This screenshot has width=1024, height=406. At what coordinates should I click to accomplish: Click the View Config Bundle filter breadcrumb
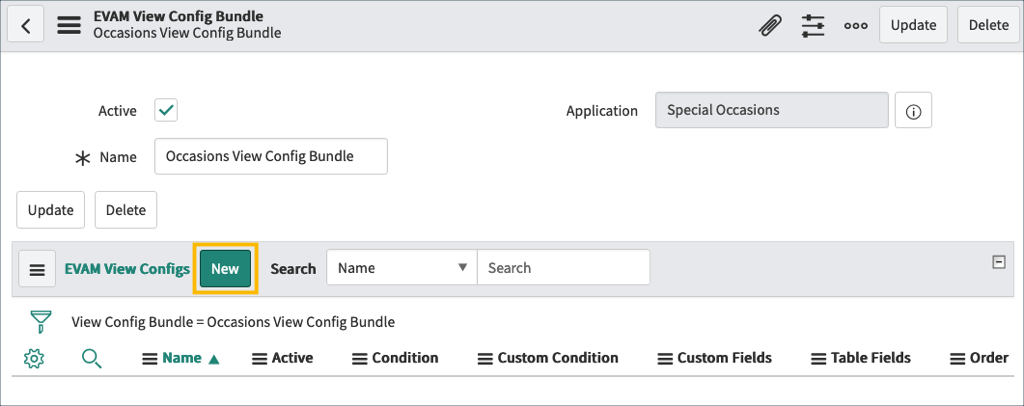click(x=233, y=322)
